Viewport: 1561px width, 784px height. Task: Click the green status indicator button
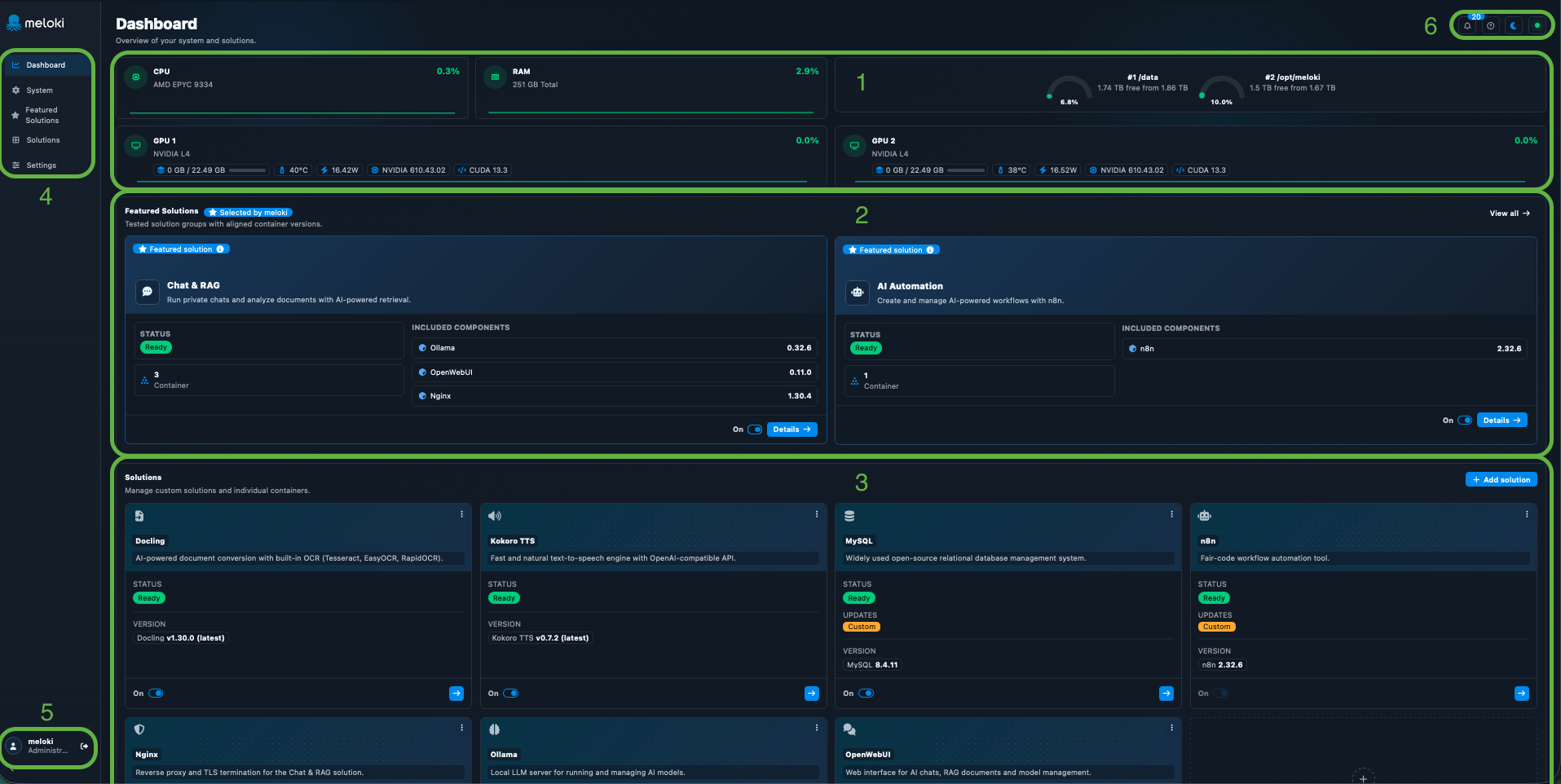[1537, 25]
